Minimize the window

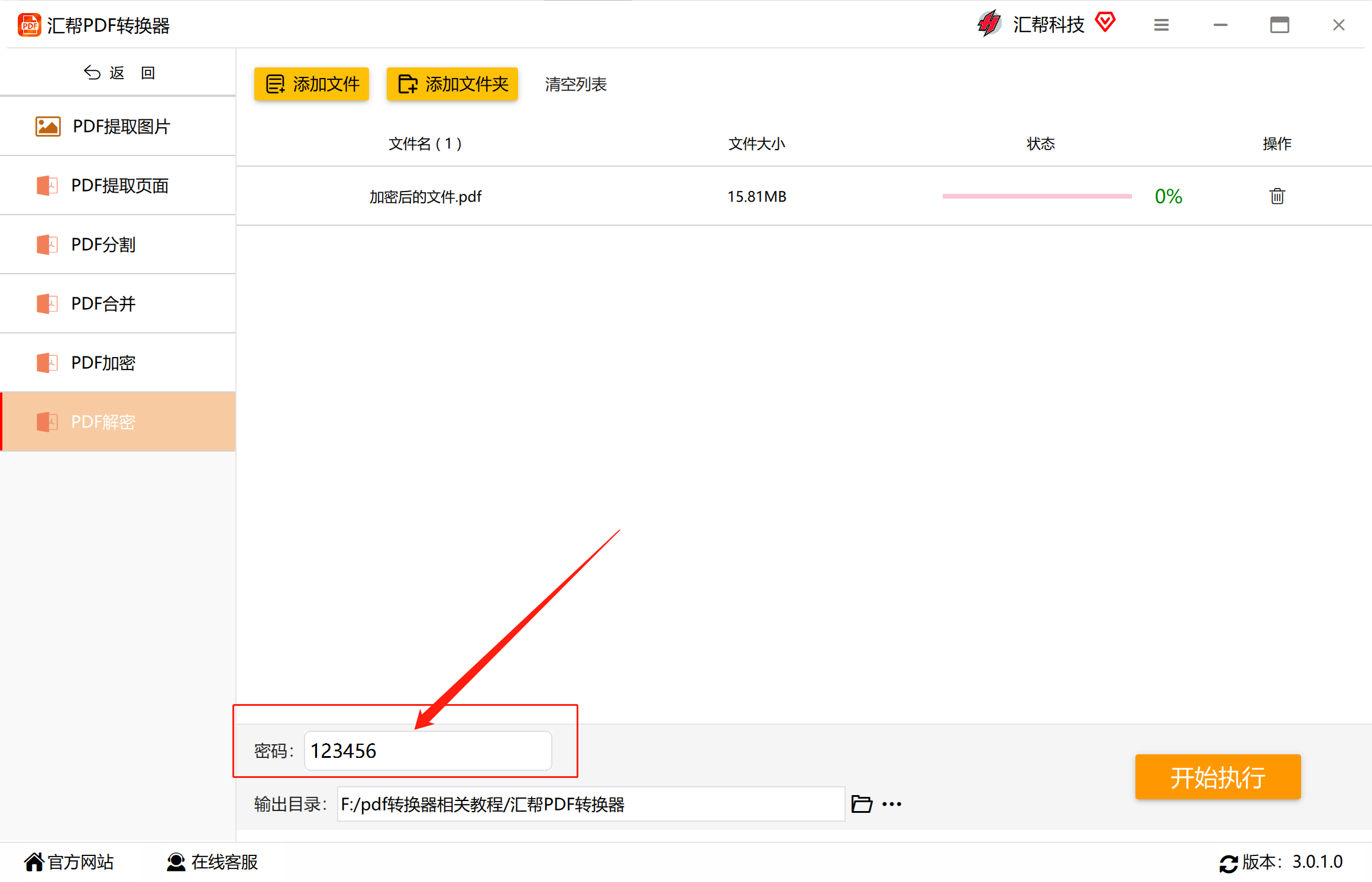click(1221, 25)
